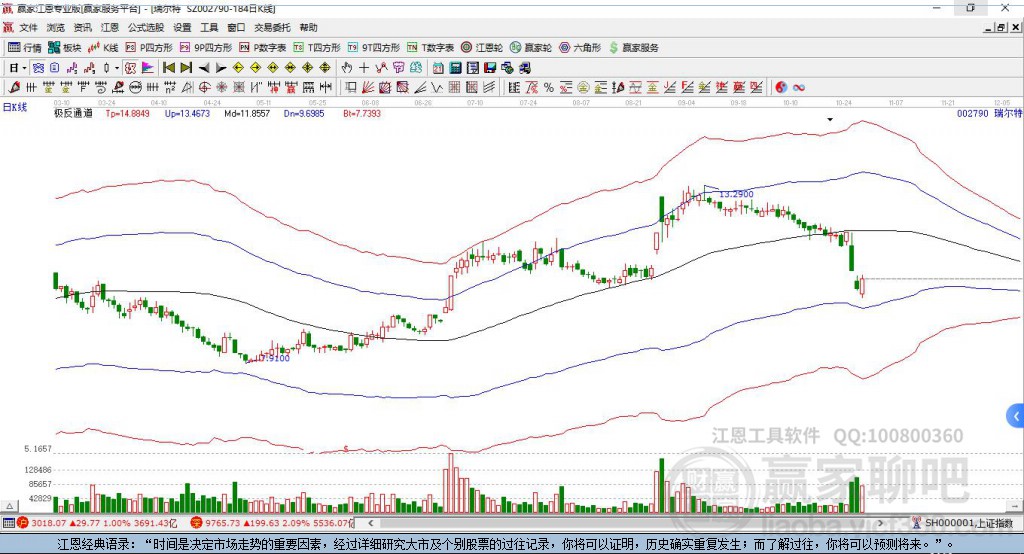
Task: Open the P数字表 tool
Action: (x=263, y=48)
